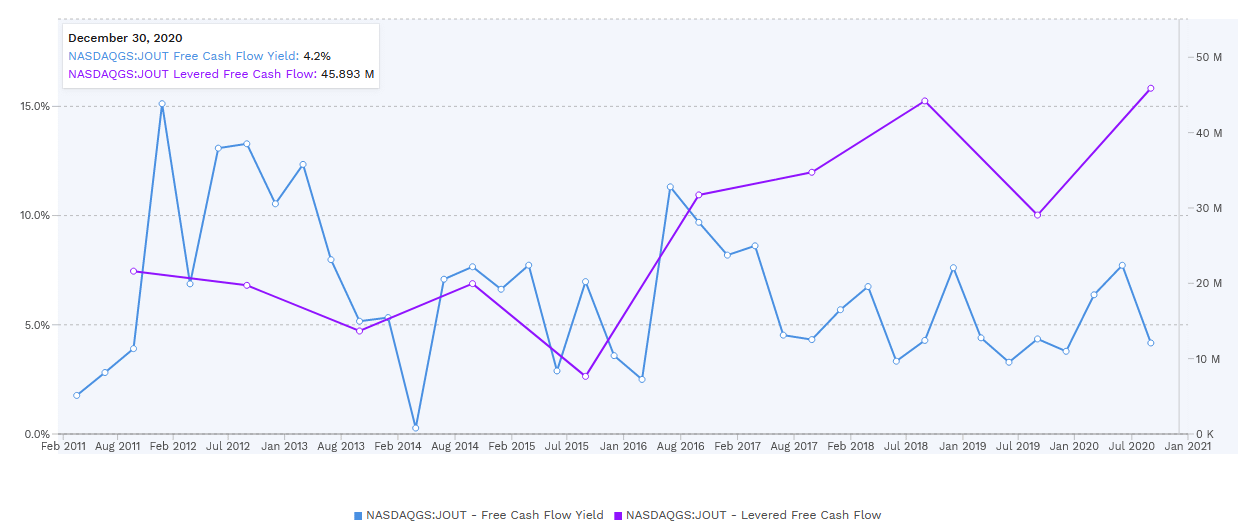
Task: Click the purple legend swatch for Levered Free Cash Flow
Action: click(x=618, y=516)
